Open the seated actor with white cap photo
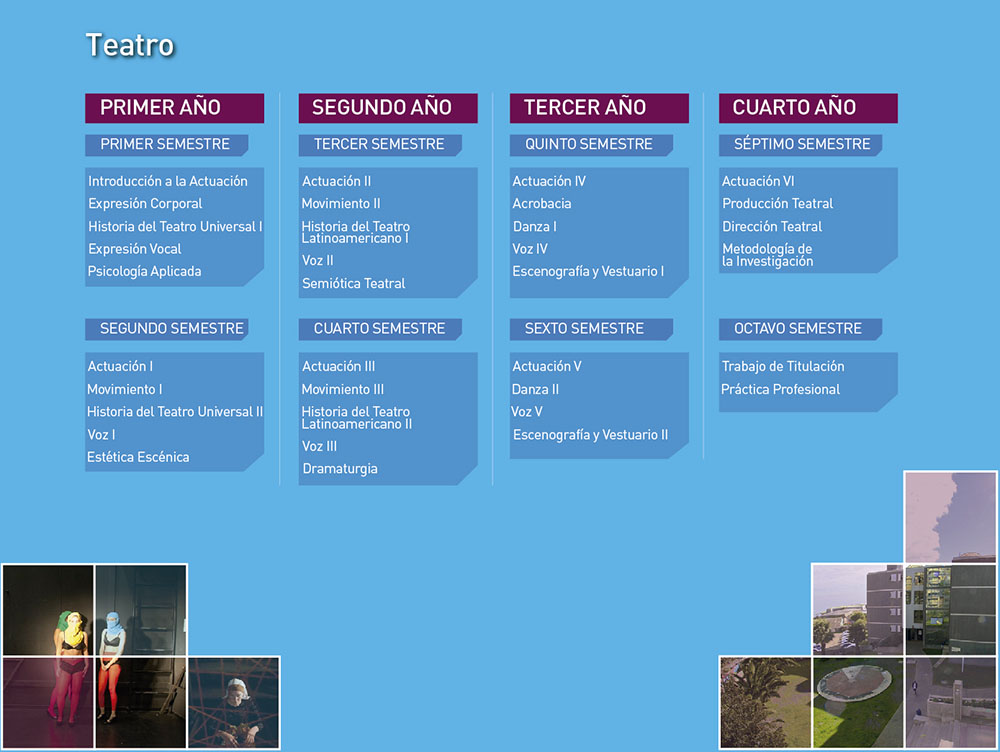This screenshot has width=1000, height=752. (x=233, y=702)
